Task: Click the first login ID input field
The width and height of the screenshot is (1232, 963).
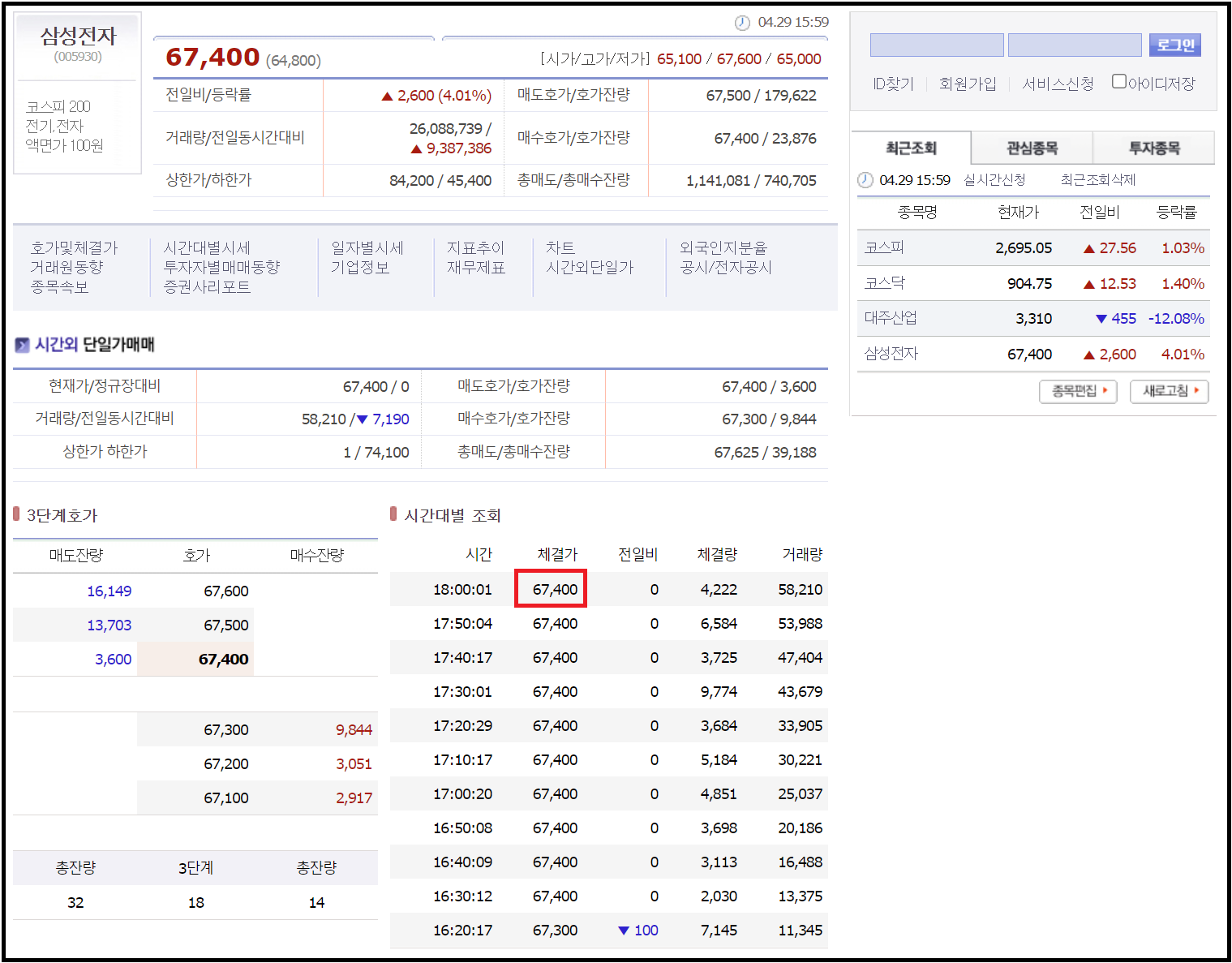Action: pyautogui.click(x=937, y=45)
